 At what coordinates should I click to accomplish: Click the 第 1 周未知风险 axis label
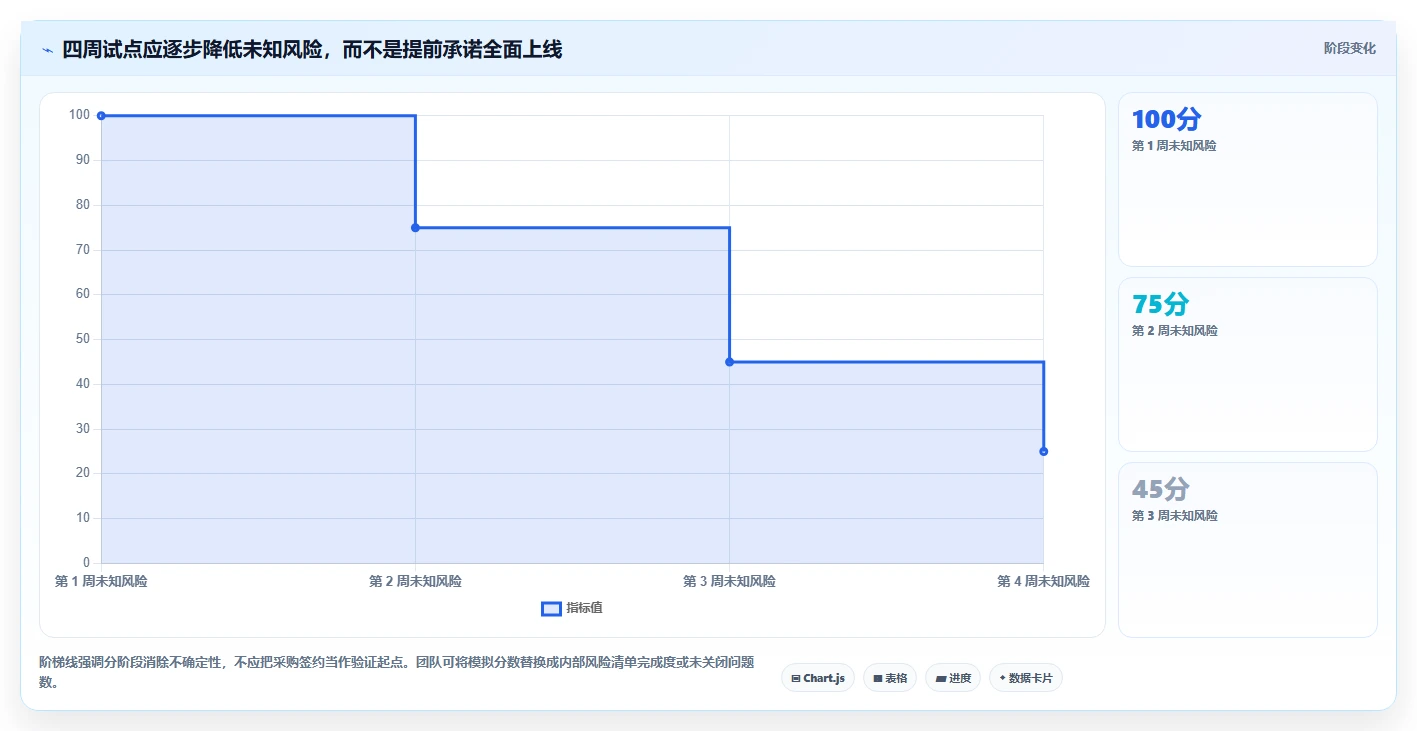click(101, 581)
